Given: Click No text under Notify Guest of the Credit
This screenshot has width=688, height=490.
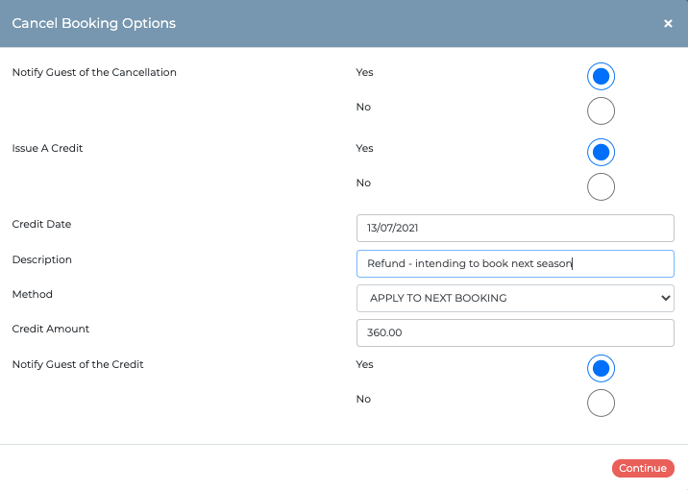Looking at the screenshot, I should coord(363,399).
